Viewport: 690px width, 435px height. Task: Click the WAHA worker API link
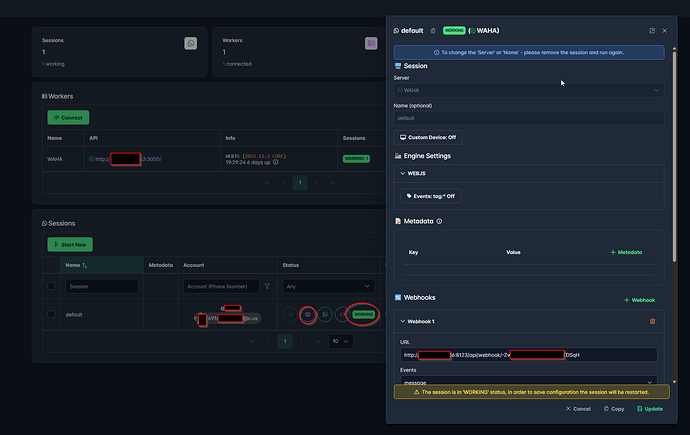(128, 159)
